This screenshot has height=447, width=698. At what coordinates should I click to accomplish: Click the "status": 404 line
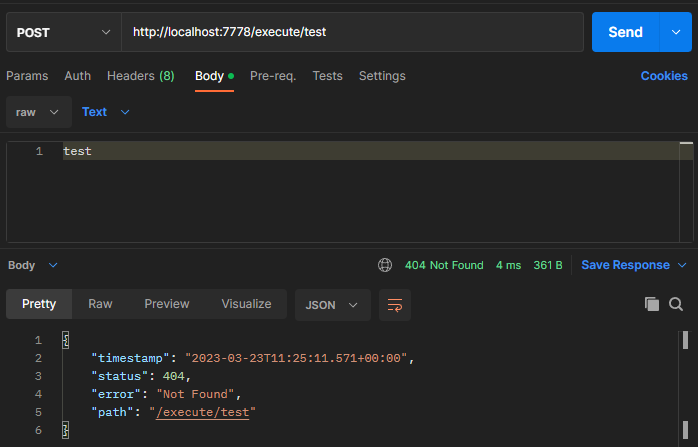point(141,377)
